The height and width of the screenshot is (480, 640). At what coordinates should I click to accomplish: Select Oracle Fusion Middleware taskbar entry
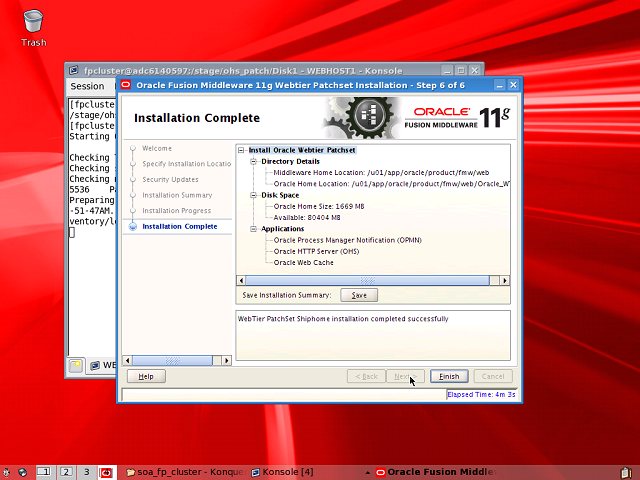click(x=436, y=472)
